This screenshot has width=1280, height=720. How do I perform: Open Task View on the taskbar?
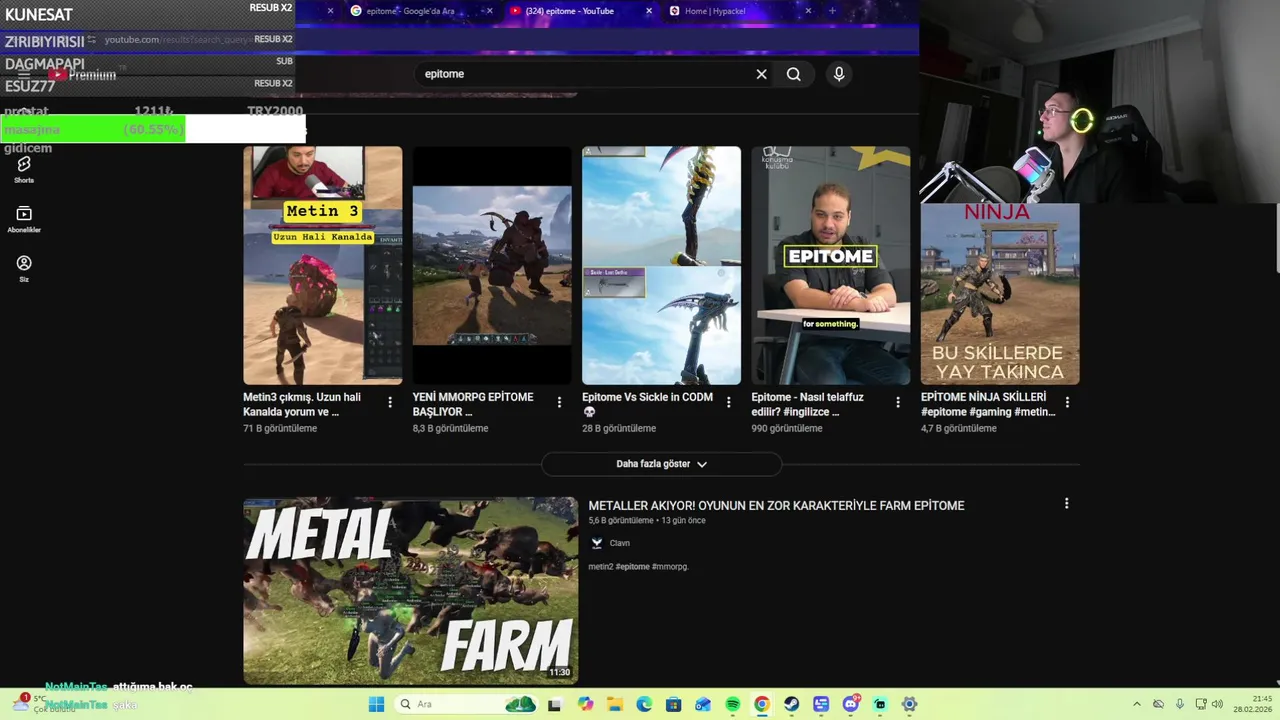(x=555, y=704)
